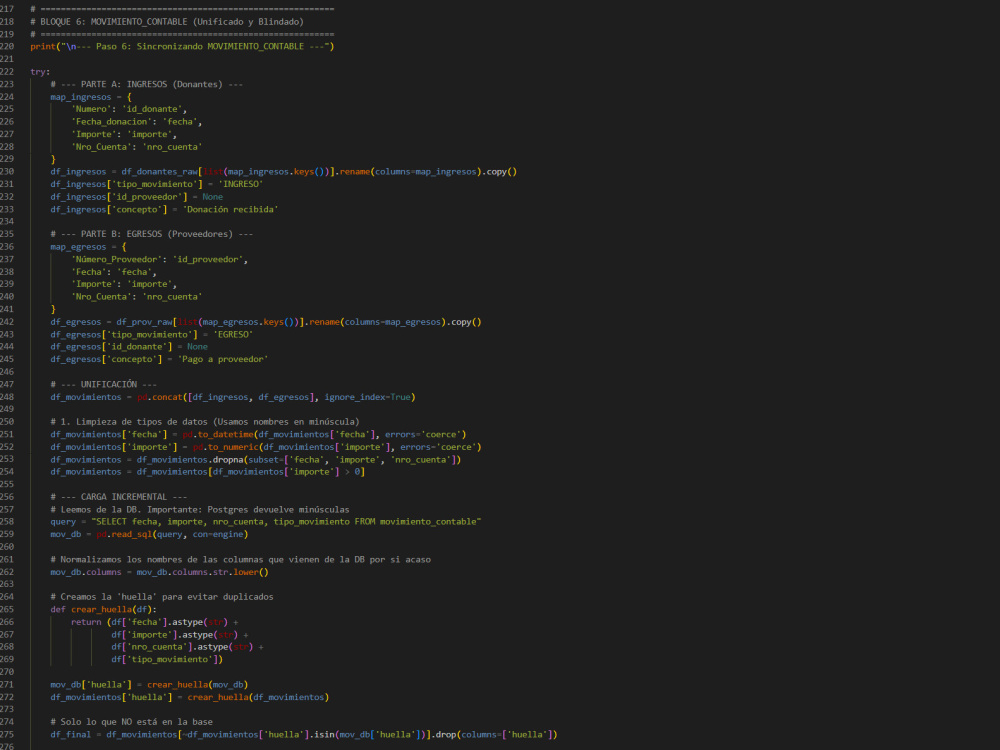The width and height of the screenshot is (1000, 750).
Task: Click the 'Número_Proveedor' dictionary key
Action: (x=117, y=260)
